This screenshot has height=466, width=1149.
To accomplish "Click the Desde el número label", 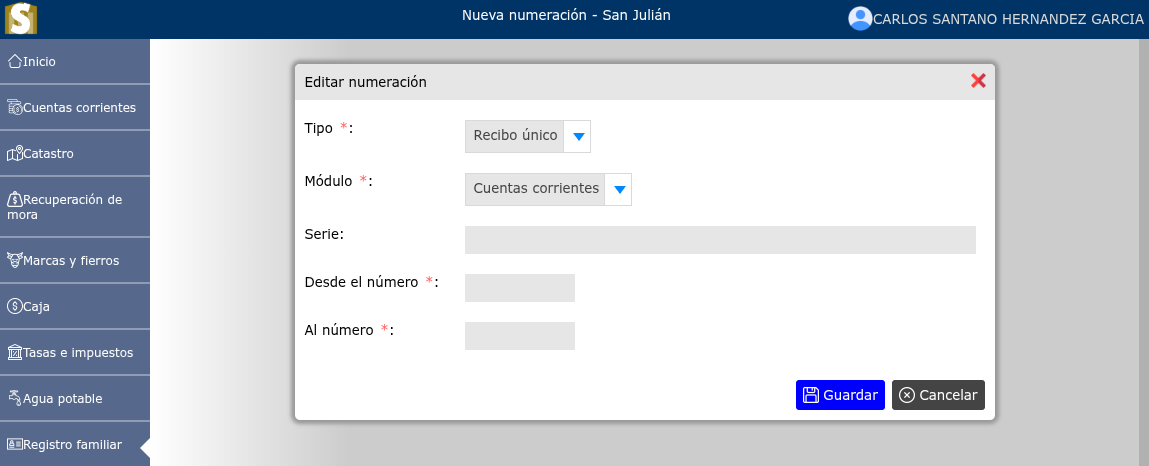I will tap(372, 282).
